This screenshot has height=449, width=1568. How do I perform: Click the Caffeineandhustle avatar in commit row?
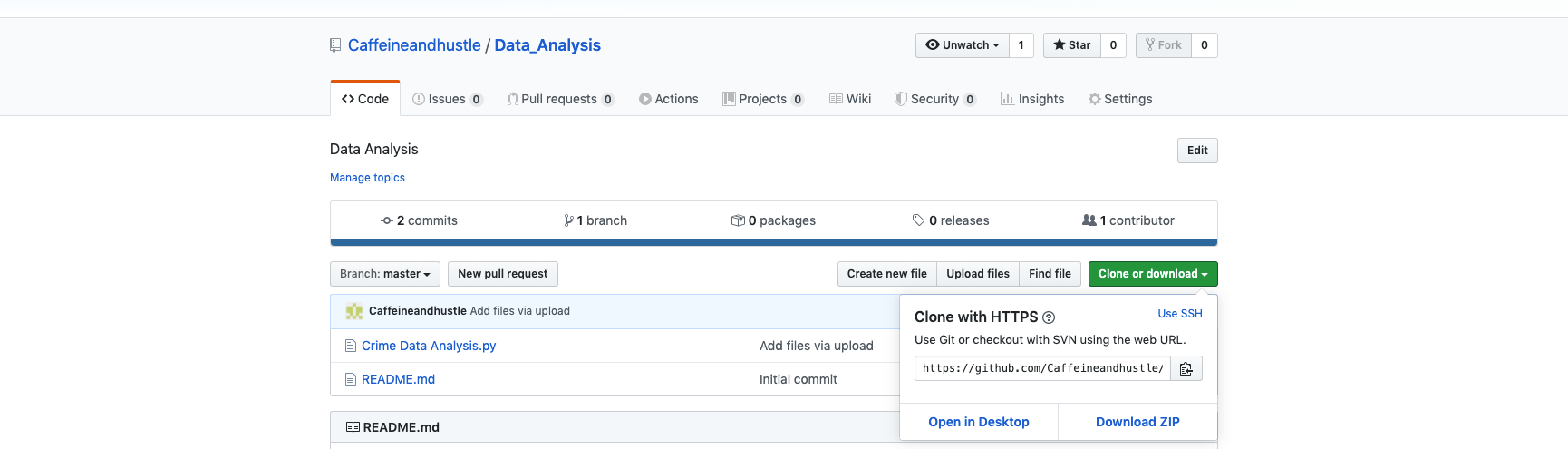pyautogui.click(x=354, y=311)
